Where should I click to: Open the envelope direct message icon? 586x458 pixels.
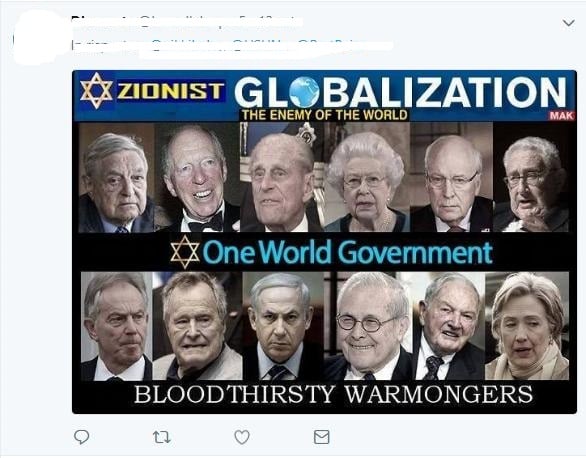click(321, 437)
